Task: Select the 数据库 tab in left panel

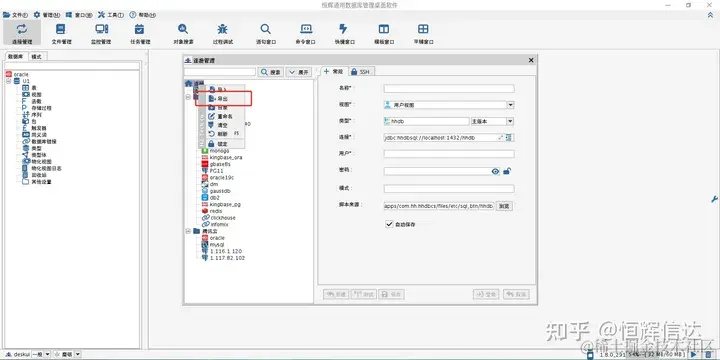Action: pyautogui.click(x=16, y=56)
